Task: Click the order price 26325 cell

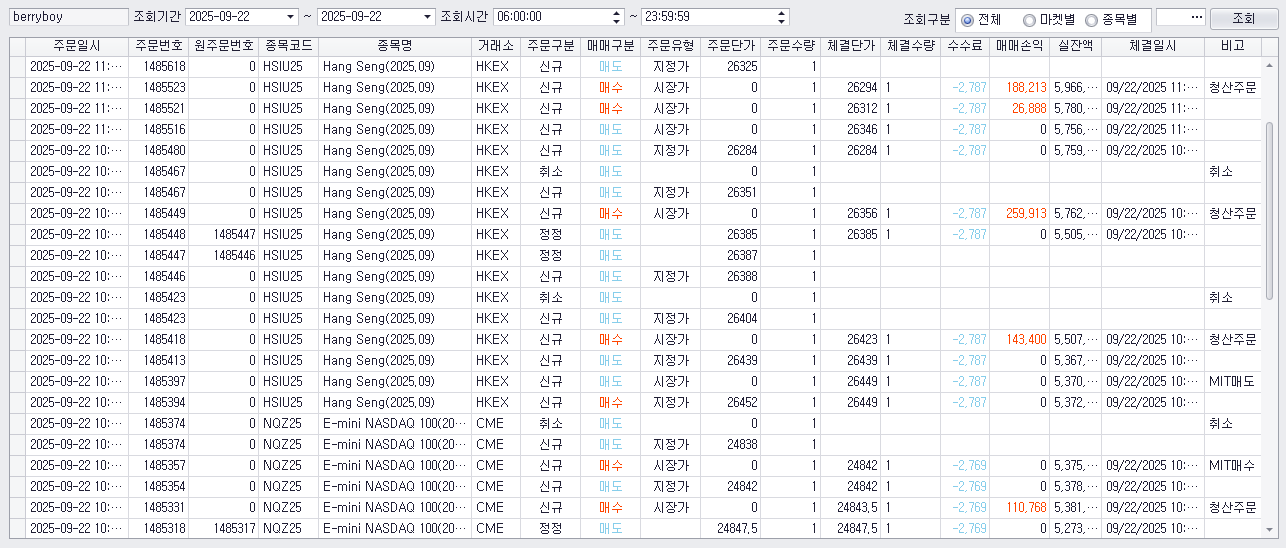Action: pyautogui.click(x=730, y=66)
